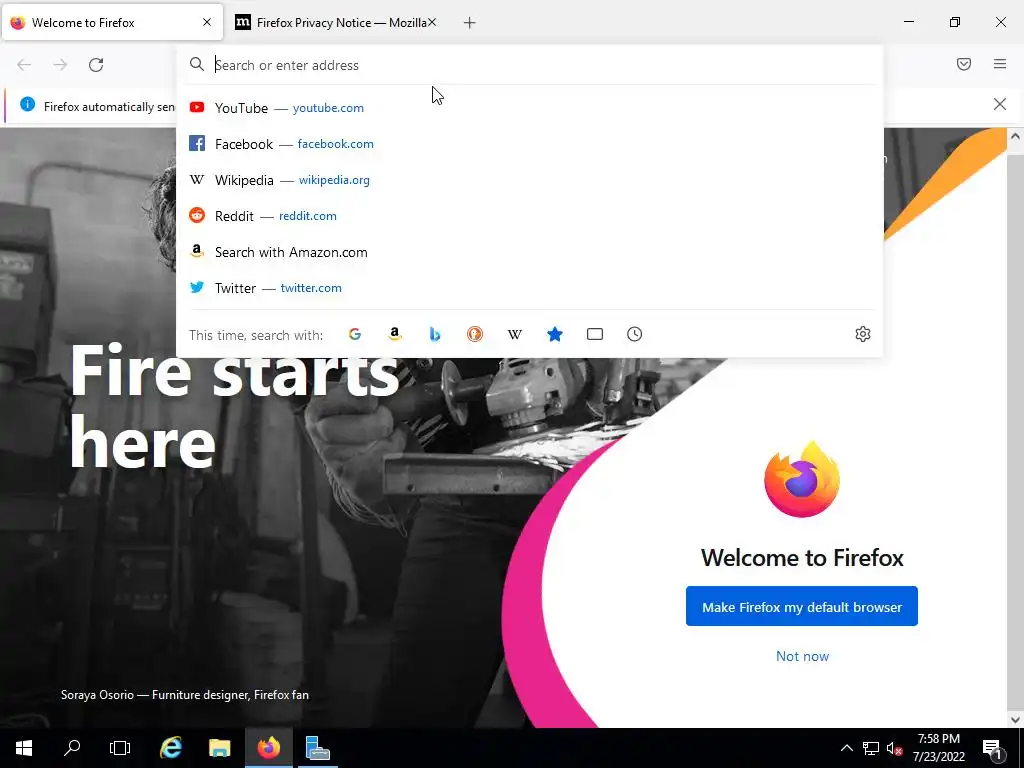The height and width of the screenshot is (768, 1024).
Task: Click the Back navigation arrow
Action: click(x=24, y=65)
